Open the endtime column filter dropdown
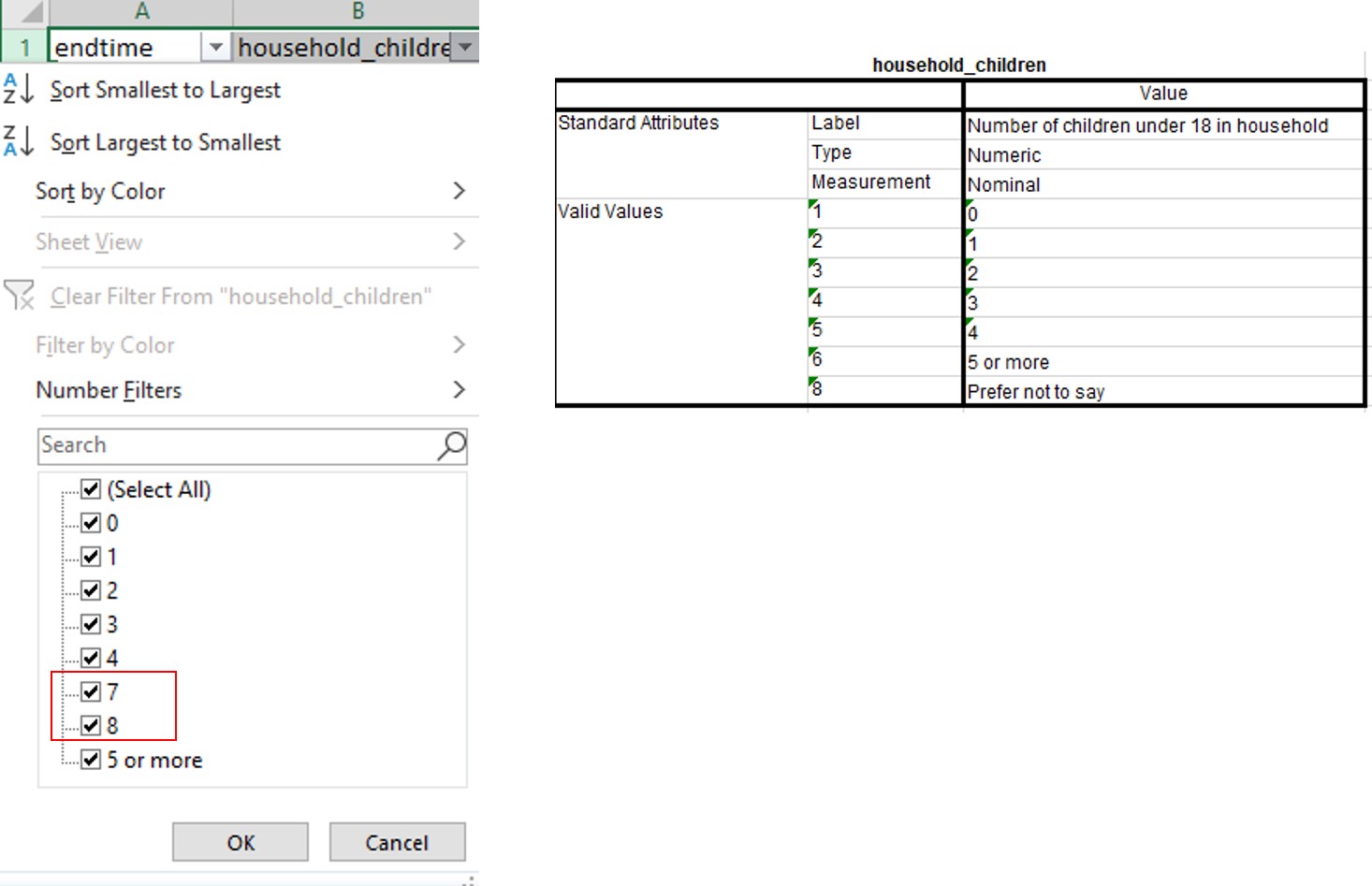The image size is (1372, 886). 215,47
